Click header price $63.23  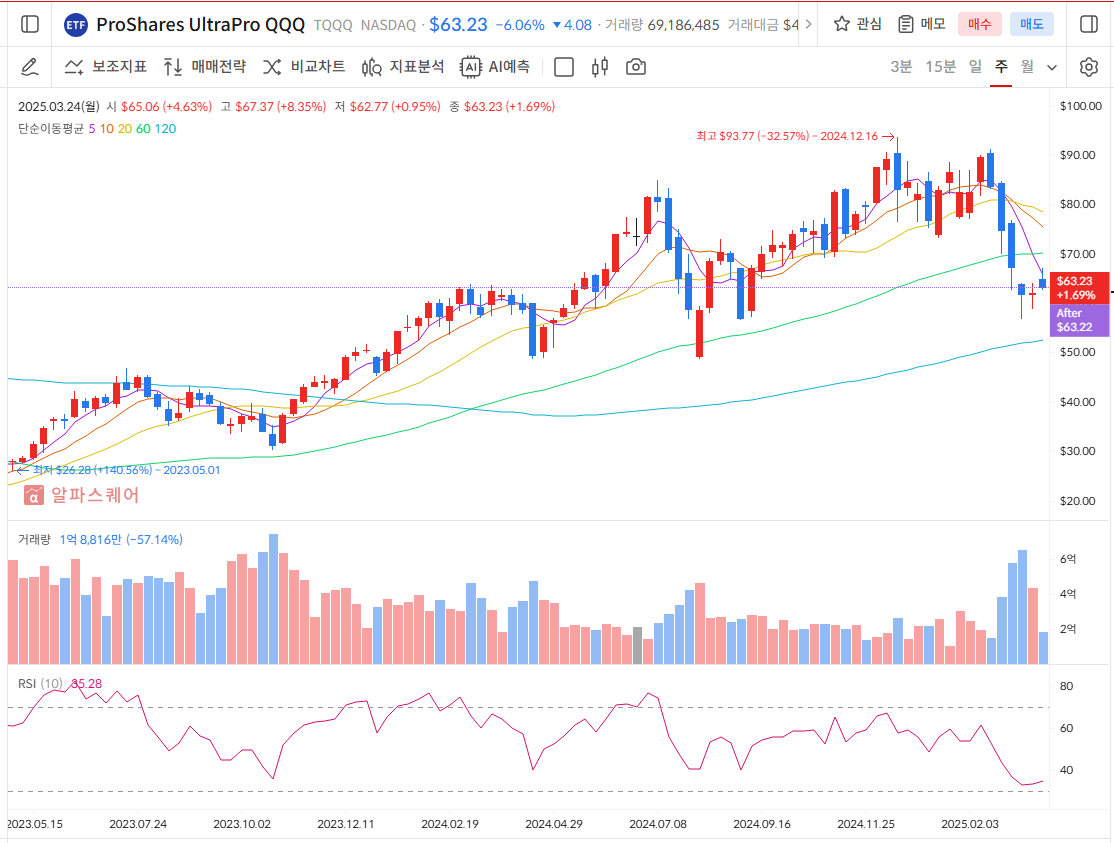tap(458, 25)
